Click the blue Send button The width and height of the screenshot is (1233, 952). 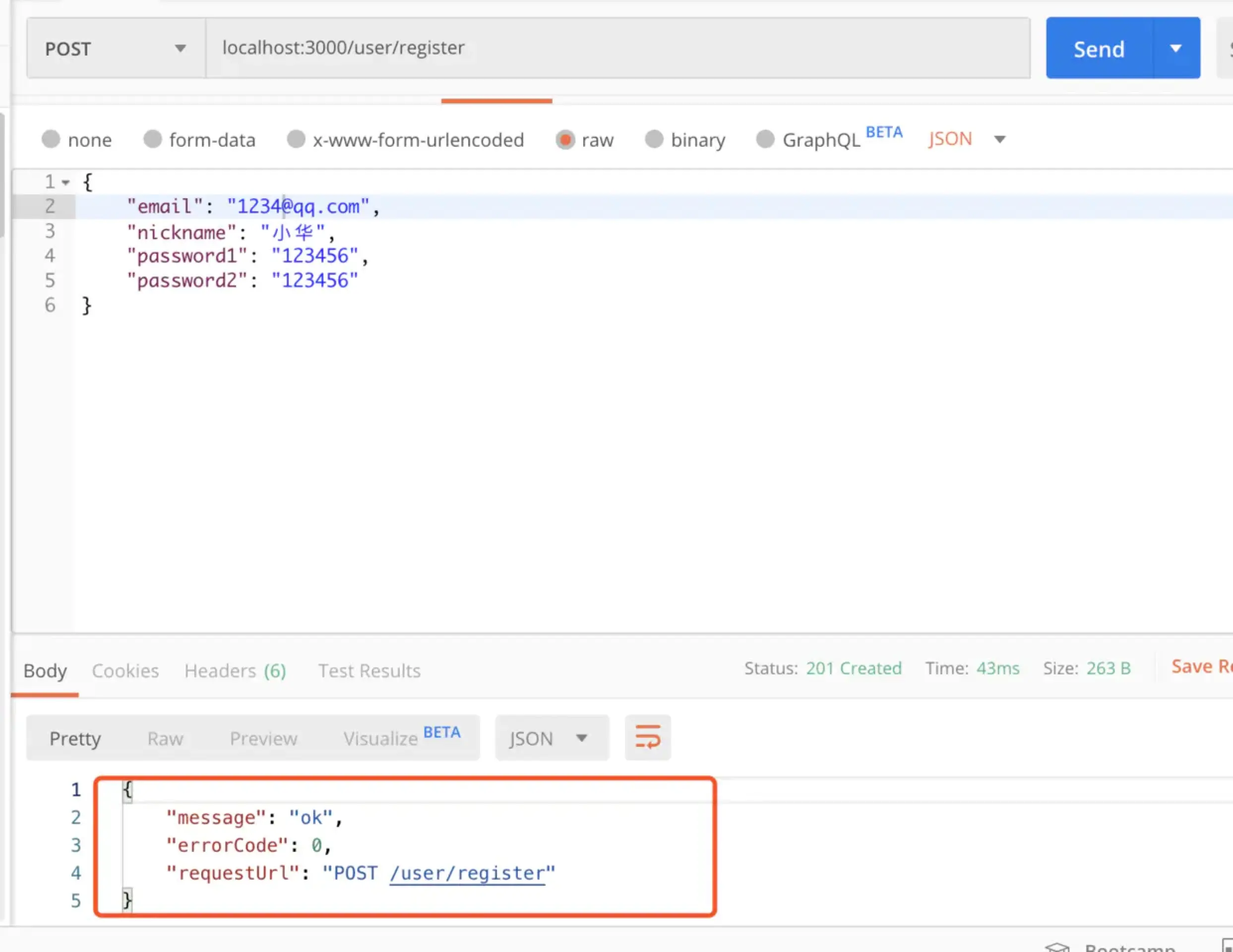click(1098, 49)
